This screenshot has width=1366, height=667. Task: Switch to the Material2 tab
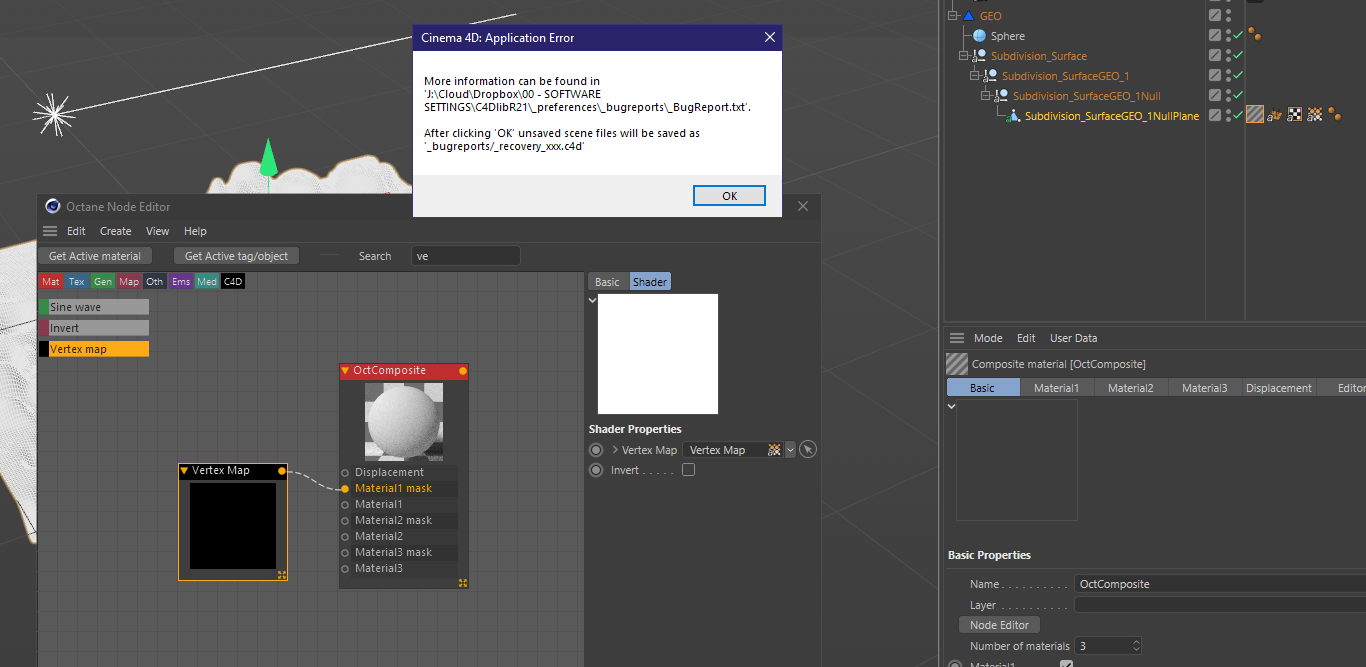[1131, 388]
